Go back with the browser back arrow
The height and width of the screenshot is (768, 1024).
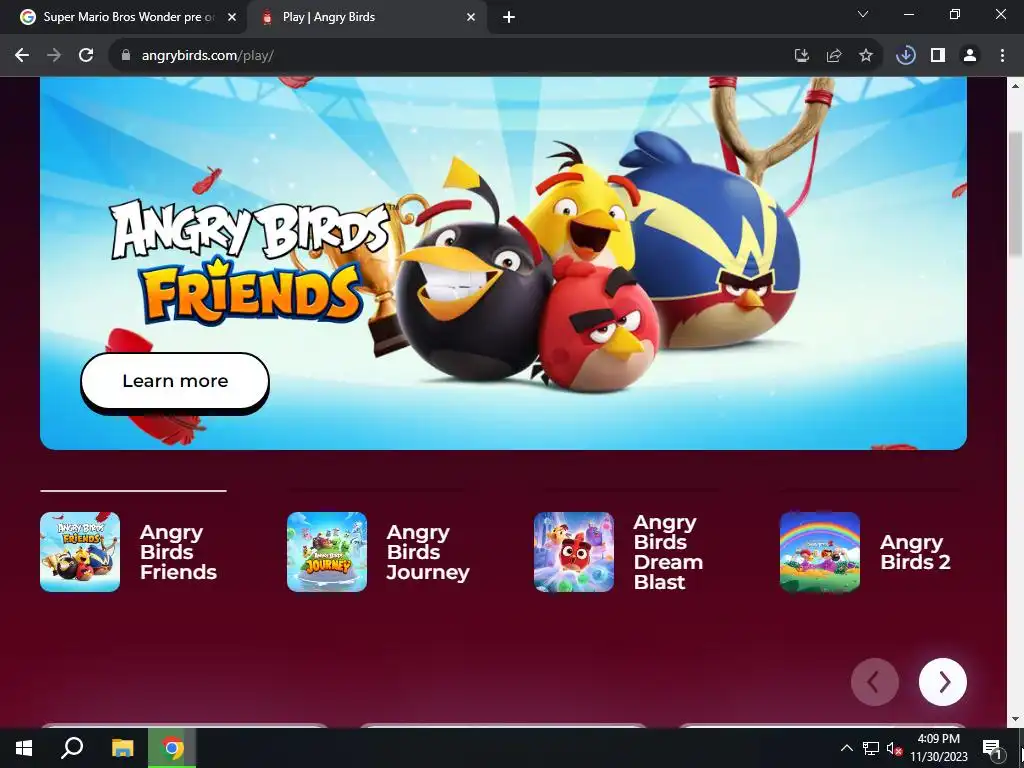tap(22, 56)
